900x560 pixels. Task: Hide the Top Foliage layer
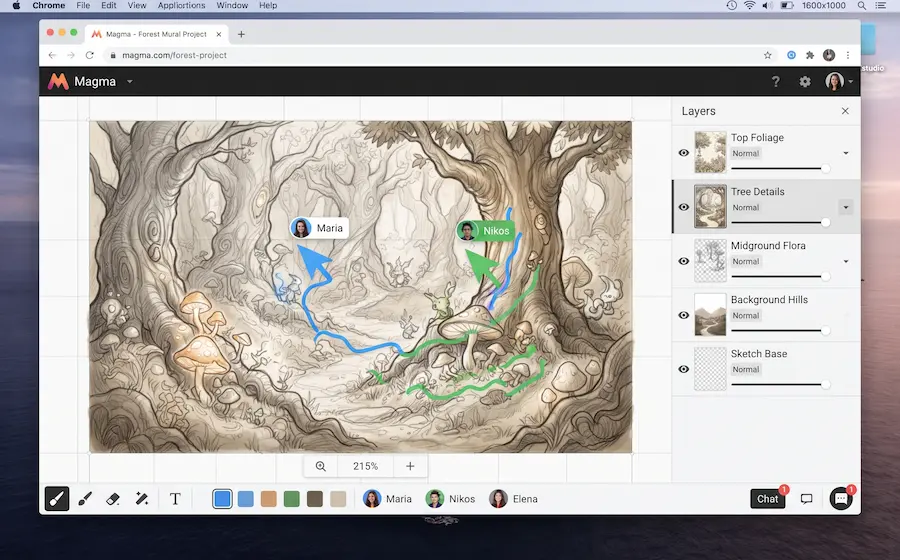click(684, 153)
